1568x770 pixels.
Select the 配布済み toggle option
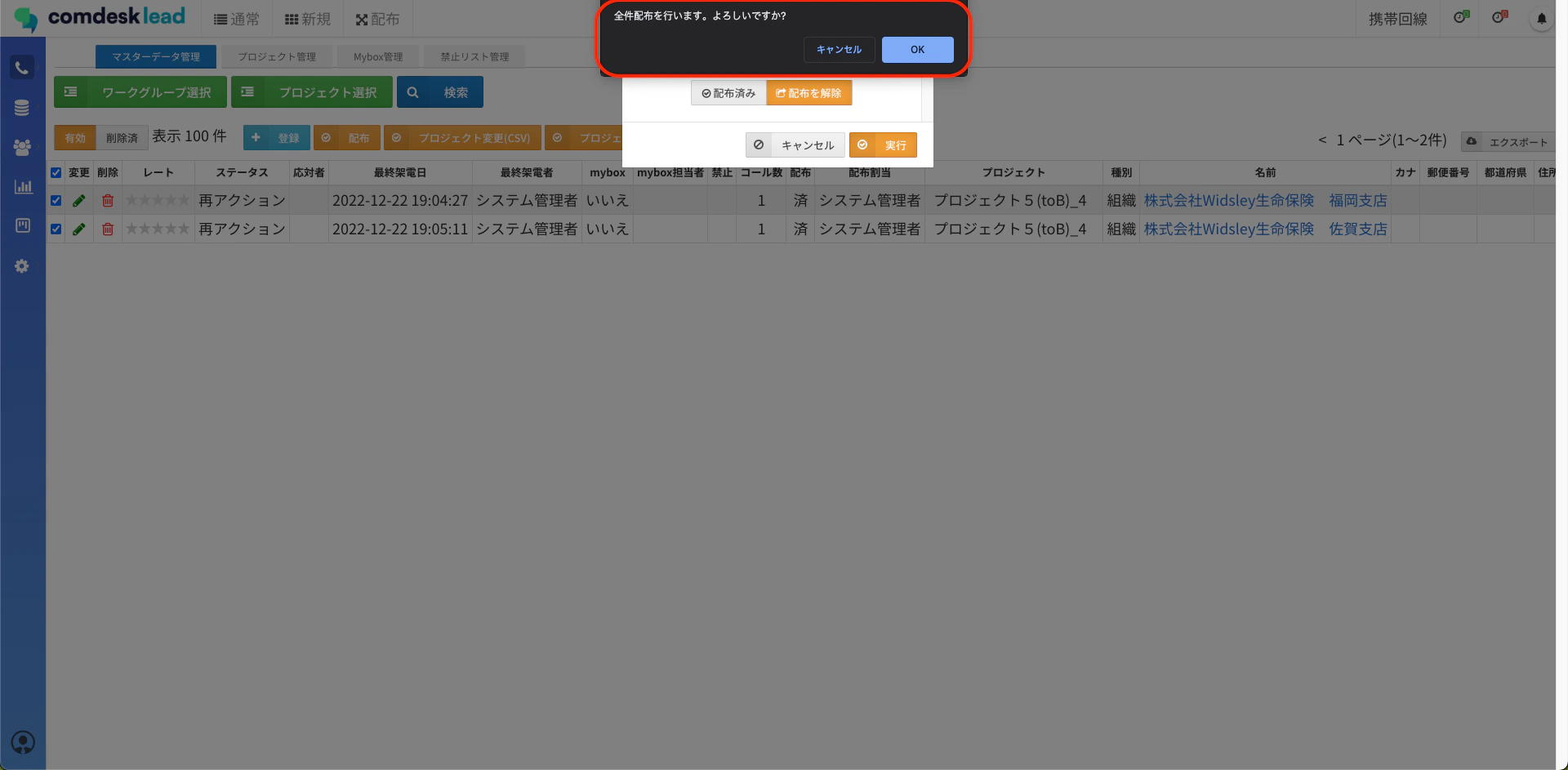728,93
